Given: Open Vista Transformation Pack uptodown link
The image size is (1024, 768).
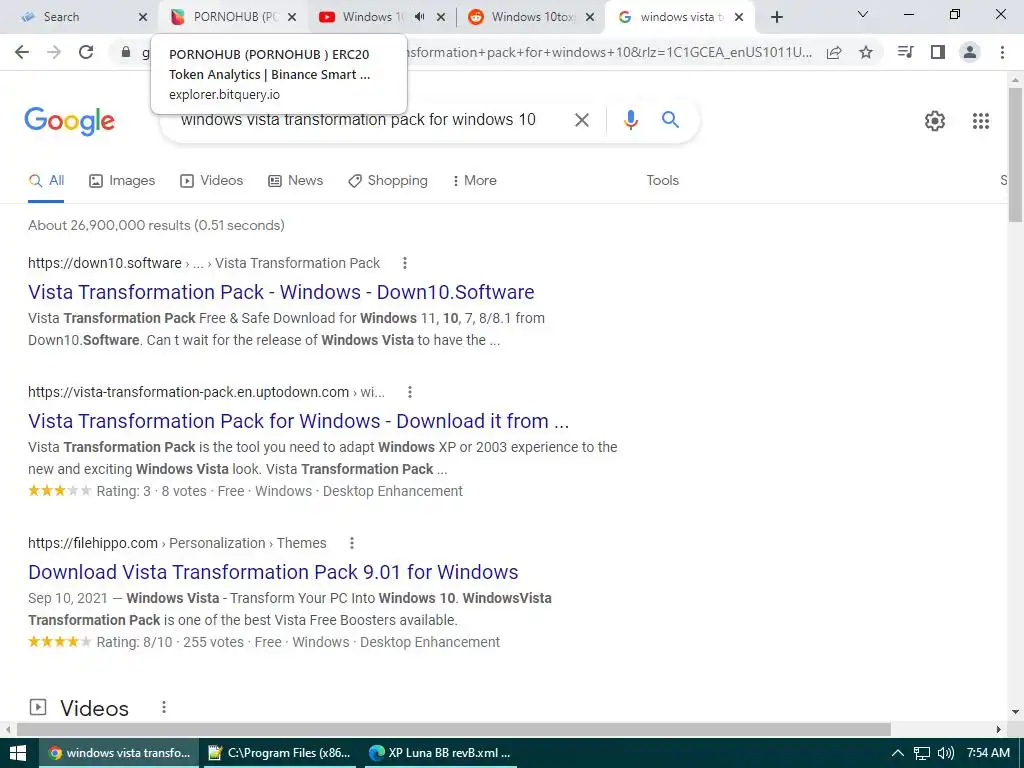Looking at the screenshot, I should (x=298, y=421).
